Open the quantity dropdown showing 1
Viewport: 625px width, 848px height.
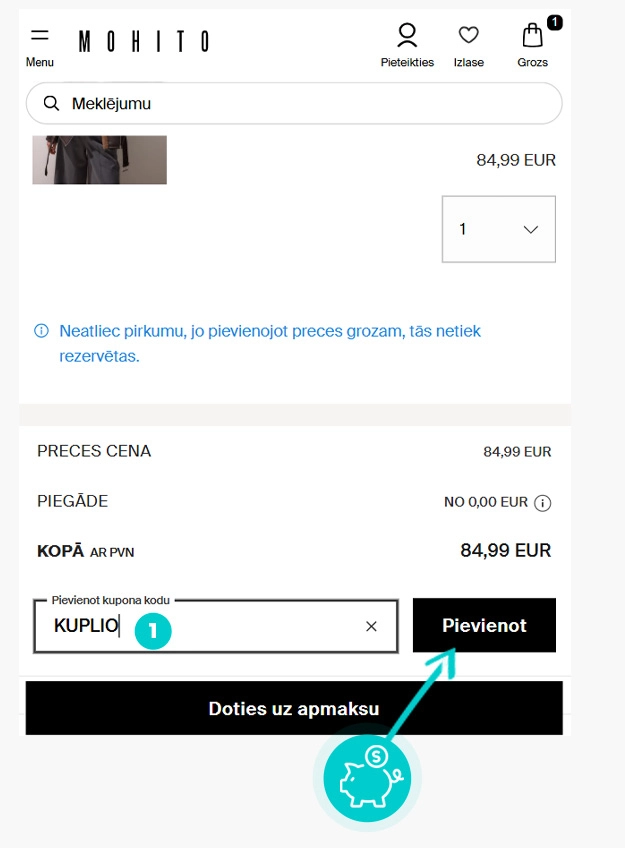point(498,229)
